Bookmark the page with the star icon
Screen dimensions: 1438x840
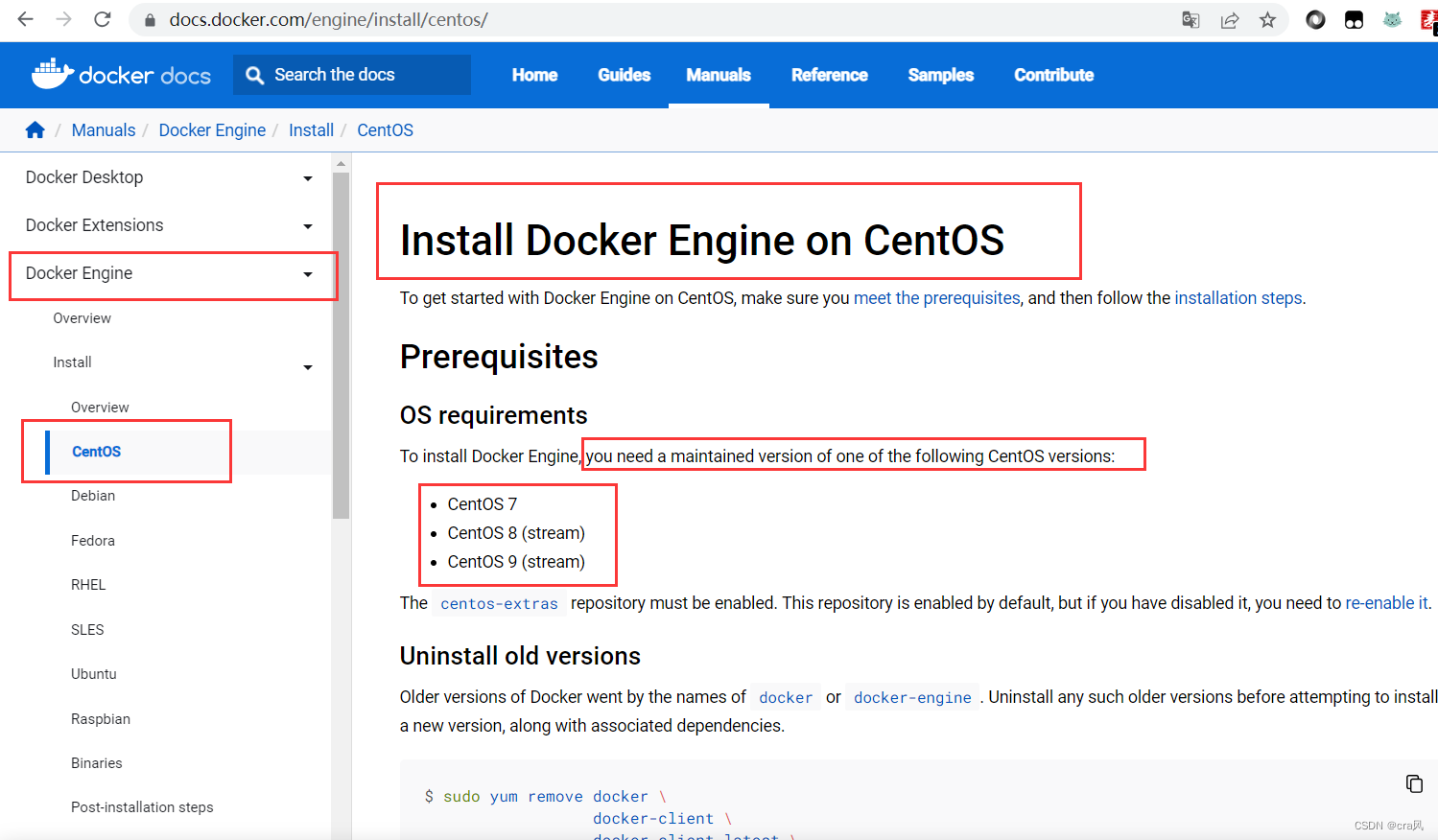[1267, 20]
